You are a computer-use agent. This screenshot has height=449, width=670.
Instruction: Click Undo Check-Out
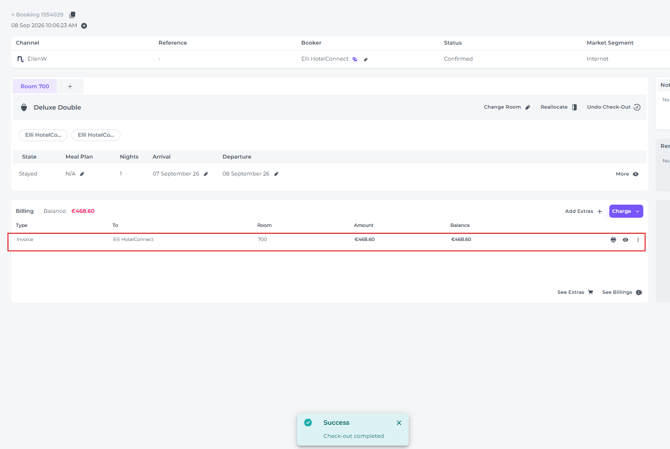click(614, 107)
